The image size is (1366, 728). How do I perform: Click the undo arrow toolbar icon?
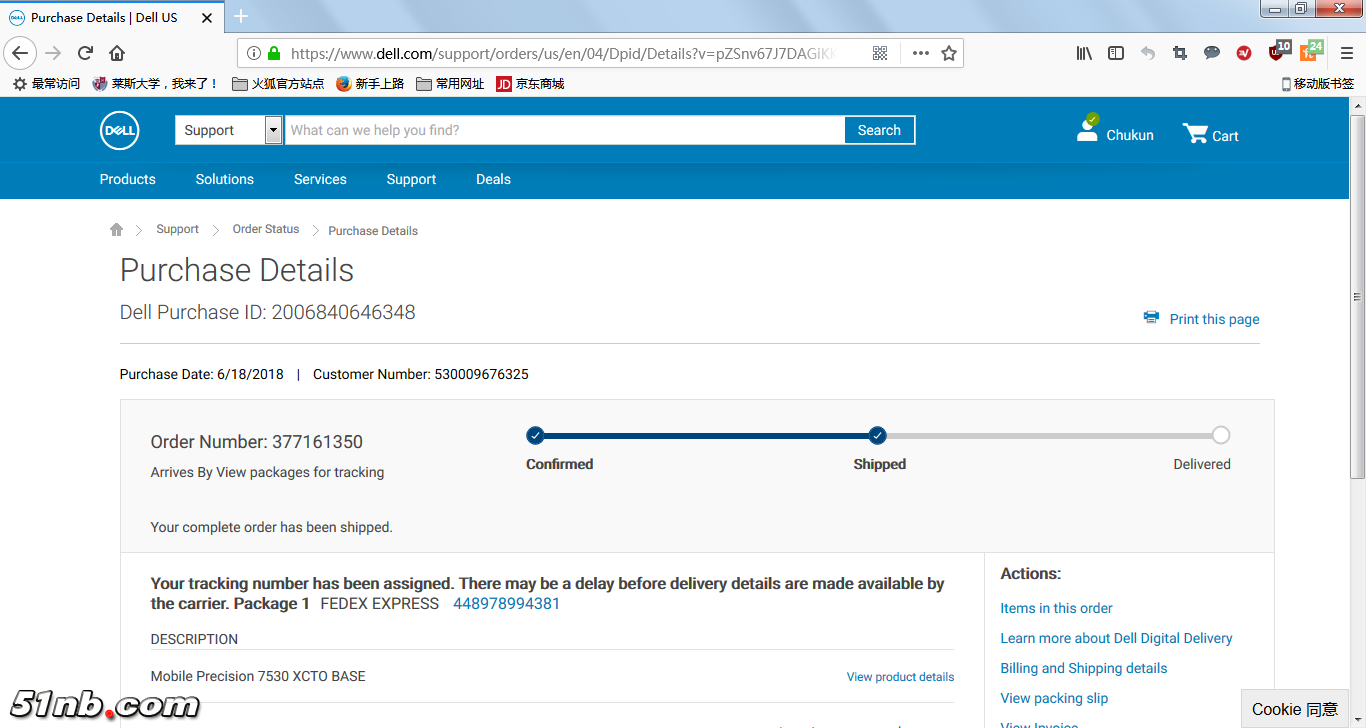[1148, 53]
